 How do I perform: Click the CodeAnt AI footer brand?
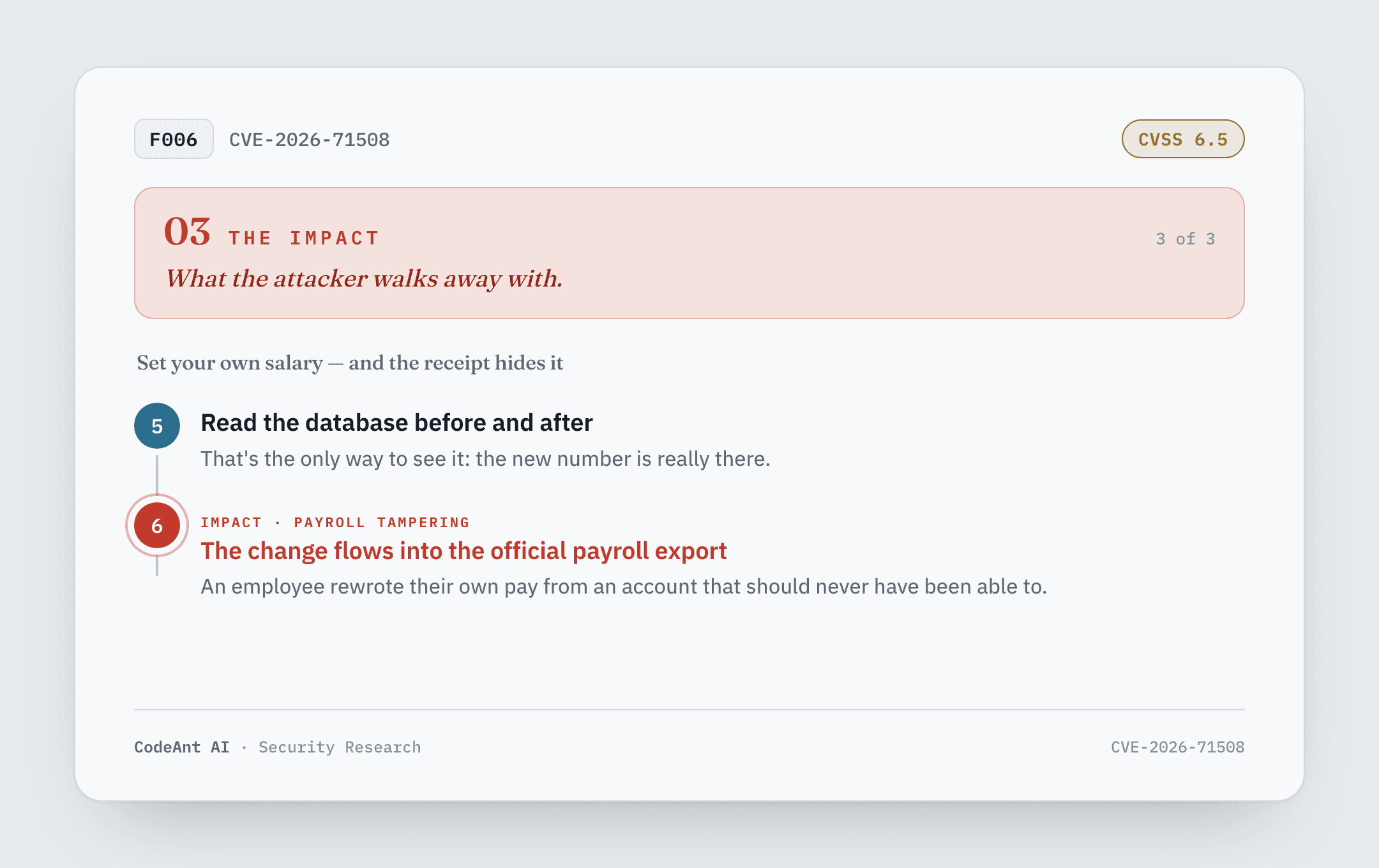[181, 747]
